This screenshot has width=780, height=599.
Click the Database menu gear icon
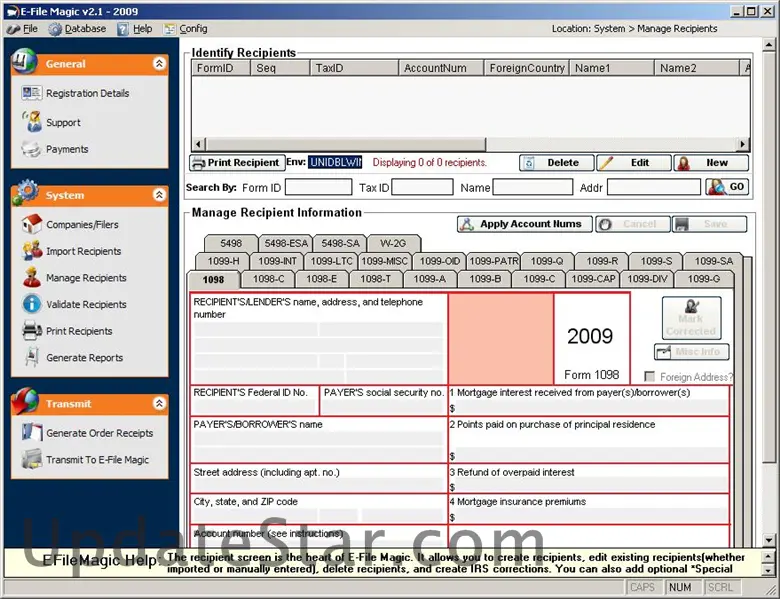pyautogui.click(x=55, y=29)
